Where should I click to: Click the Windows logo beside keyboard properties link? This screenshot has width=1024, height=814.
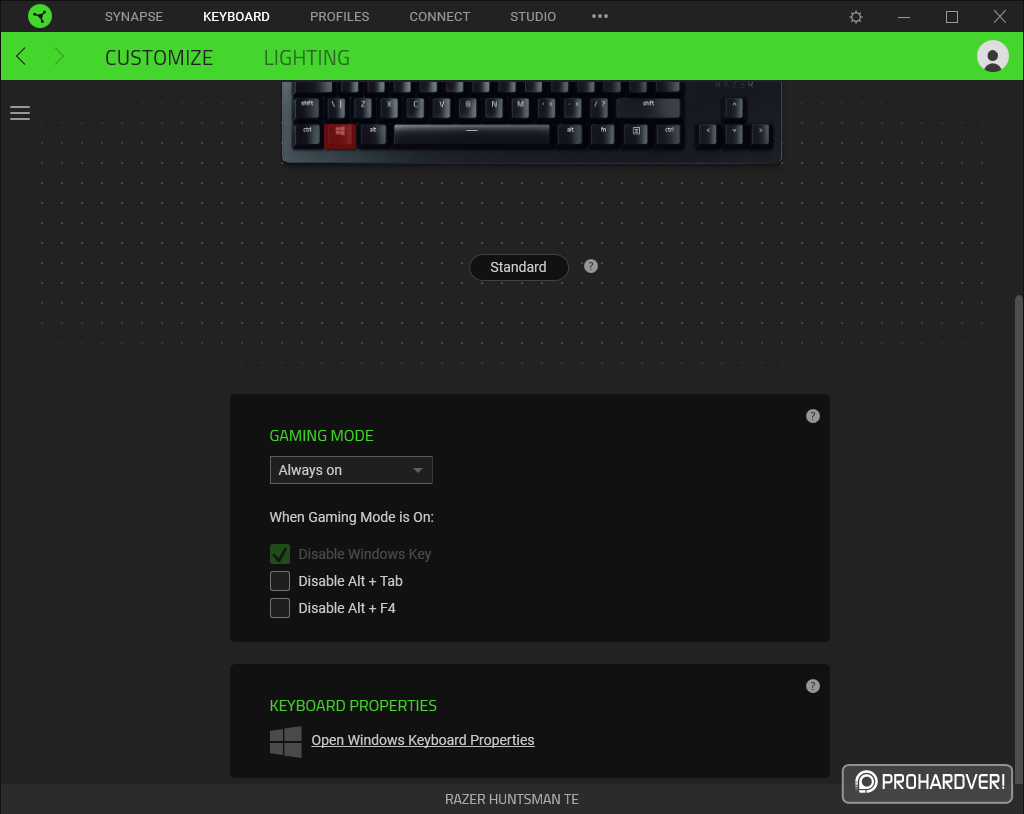pos(285,741)
